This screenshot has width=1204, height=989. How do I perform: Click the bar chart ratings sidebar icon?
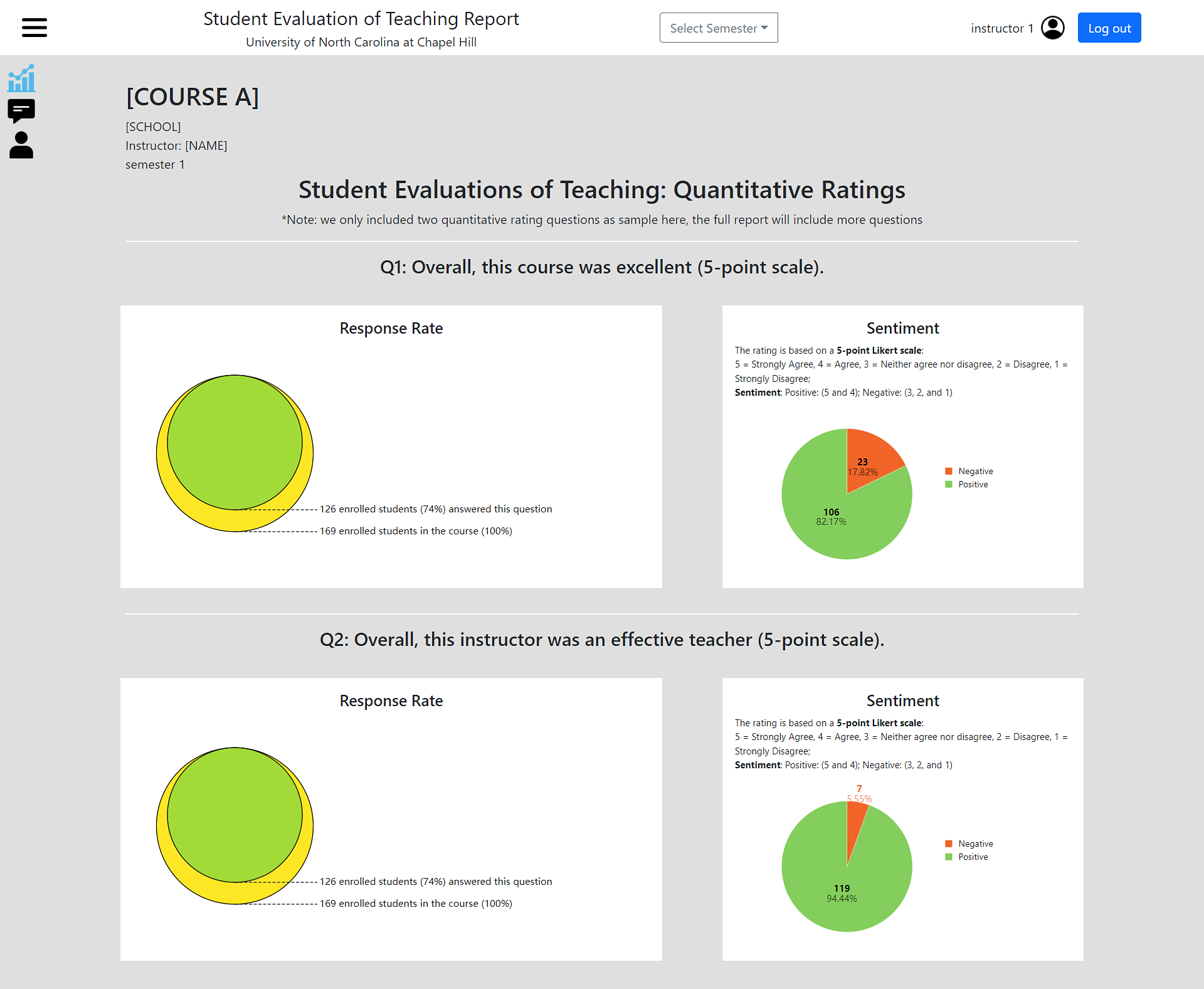(21, 78)
